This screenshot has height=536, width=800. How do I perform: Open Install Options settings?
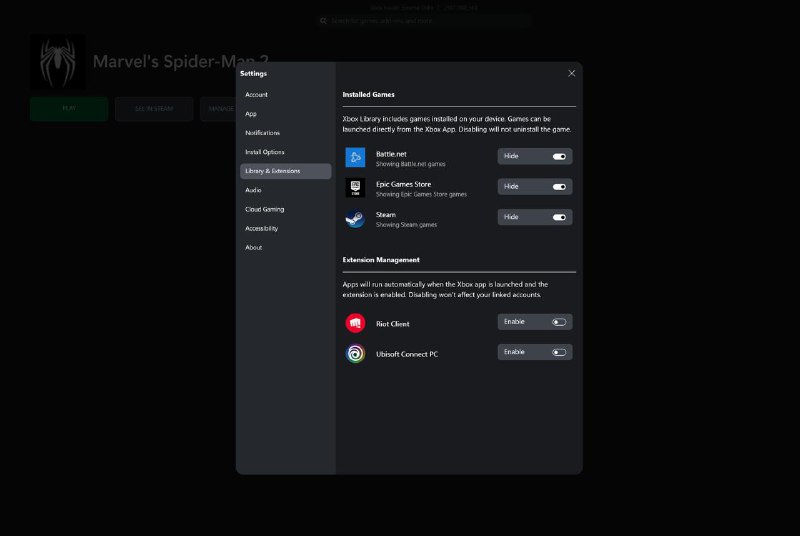tap(265, 152)
